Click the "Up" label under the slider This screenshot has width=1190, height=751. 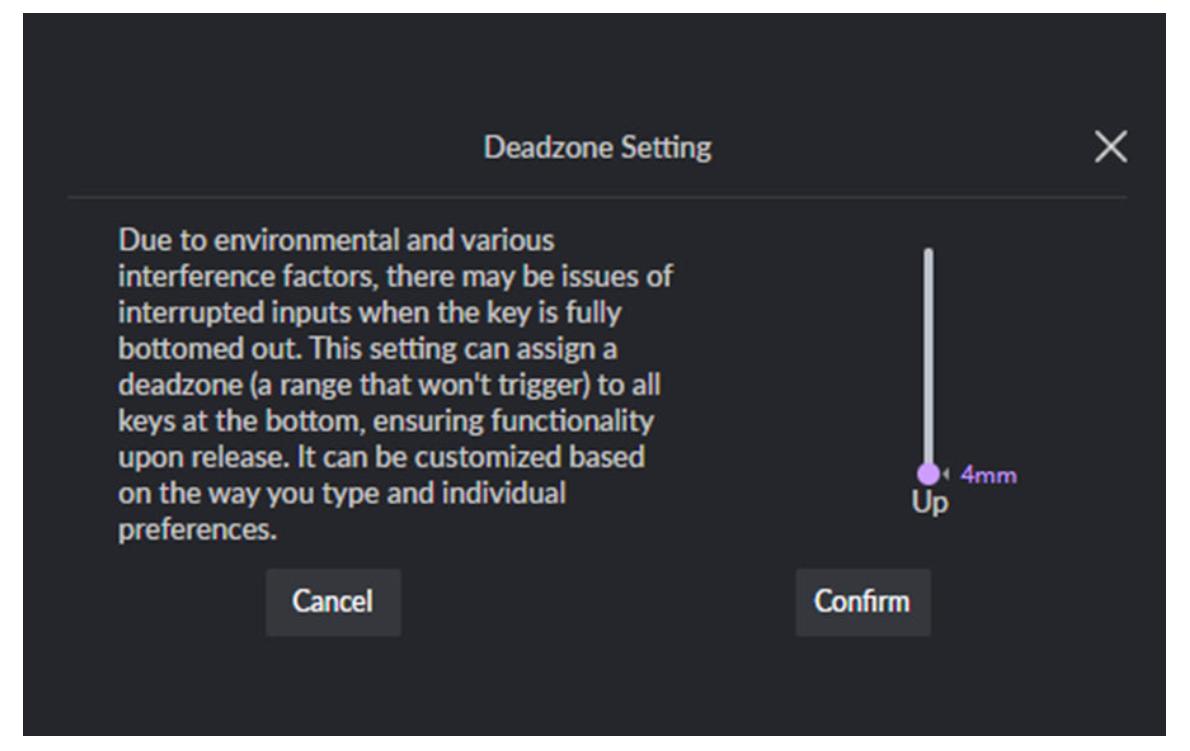point(929,503)
